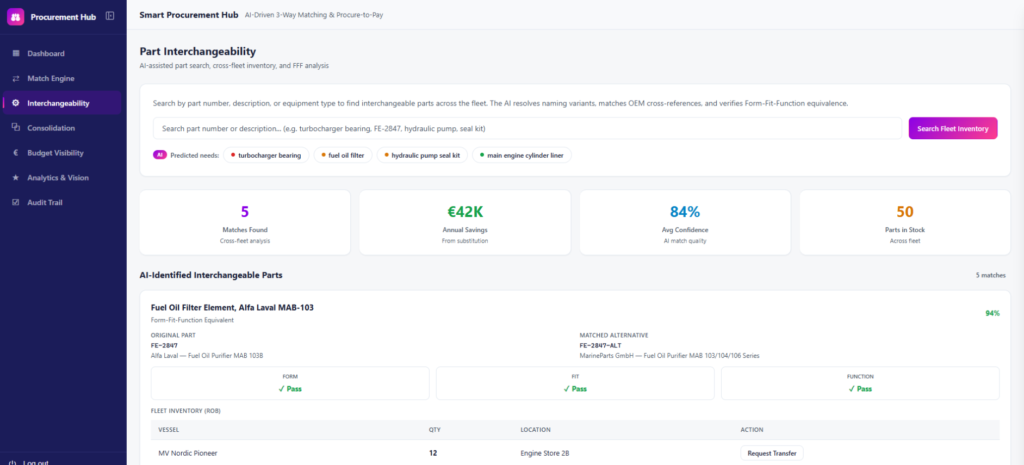Click the Dashboard grid icon

pyautogui.click(x=16, y=54)
